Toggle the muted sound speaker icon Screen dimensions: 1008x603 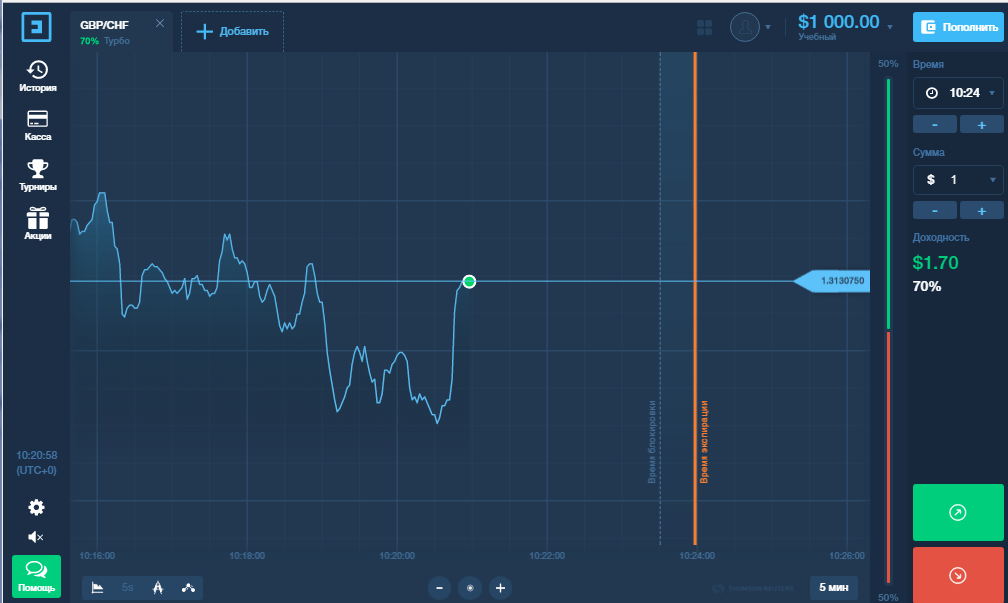(x=36, y=537)
